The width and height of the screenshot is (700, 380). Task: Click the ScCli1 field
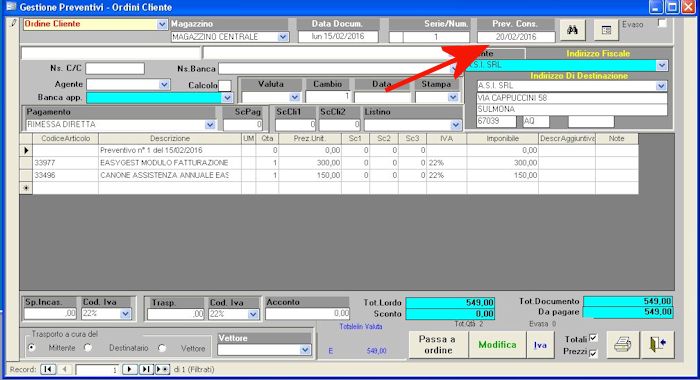[x=296, y=125]
